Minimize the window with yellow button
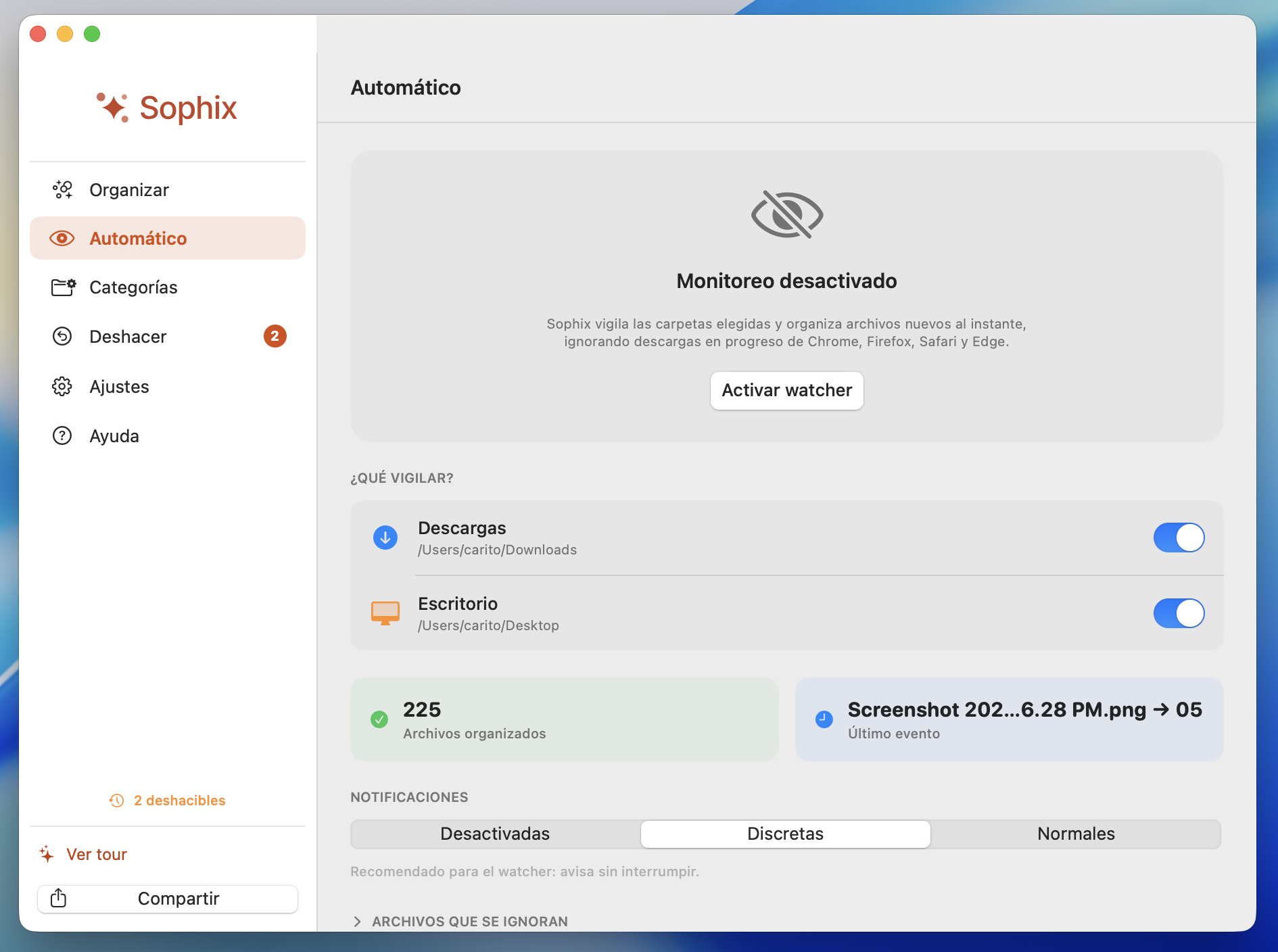Screen dimensions: 1278x952 coord(65,34)
